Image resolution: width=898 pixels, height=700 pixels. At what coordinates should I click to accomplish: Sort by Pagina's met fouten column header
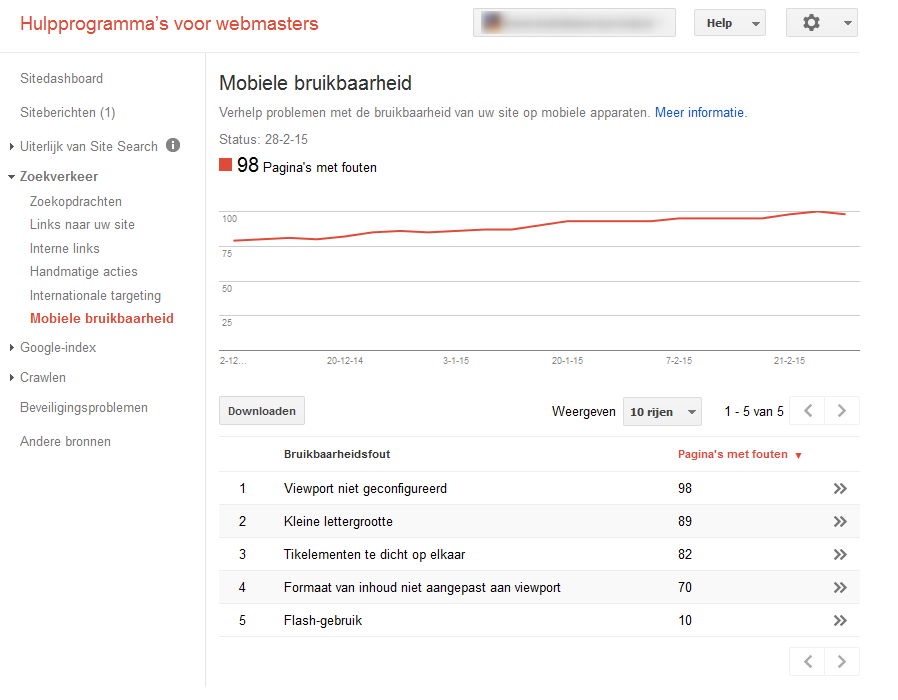tap(733, 454)
